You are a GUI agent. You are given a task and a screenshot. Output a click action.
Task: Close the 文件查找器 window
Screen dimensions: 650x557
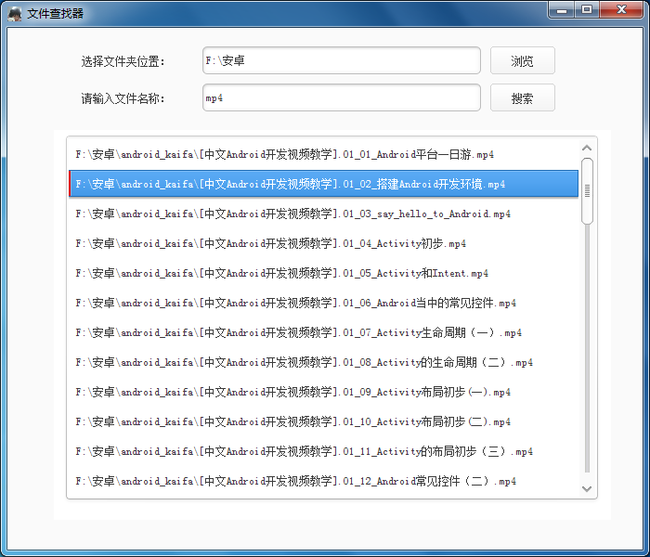pos(621,10)
